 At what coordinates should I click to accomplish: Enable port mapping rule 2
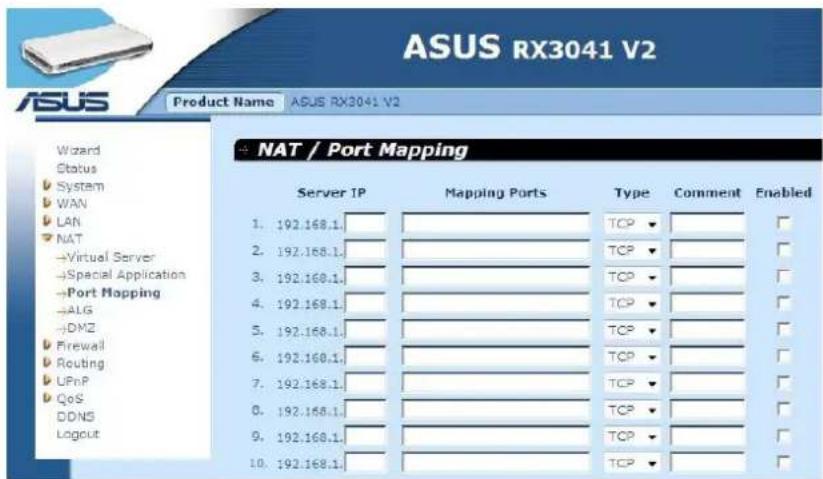click(x=783, y=249)
